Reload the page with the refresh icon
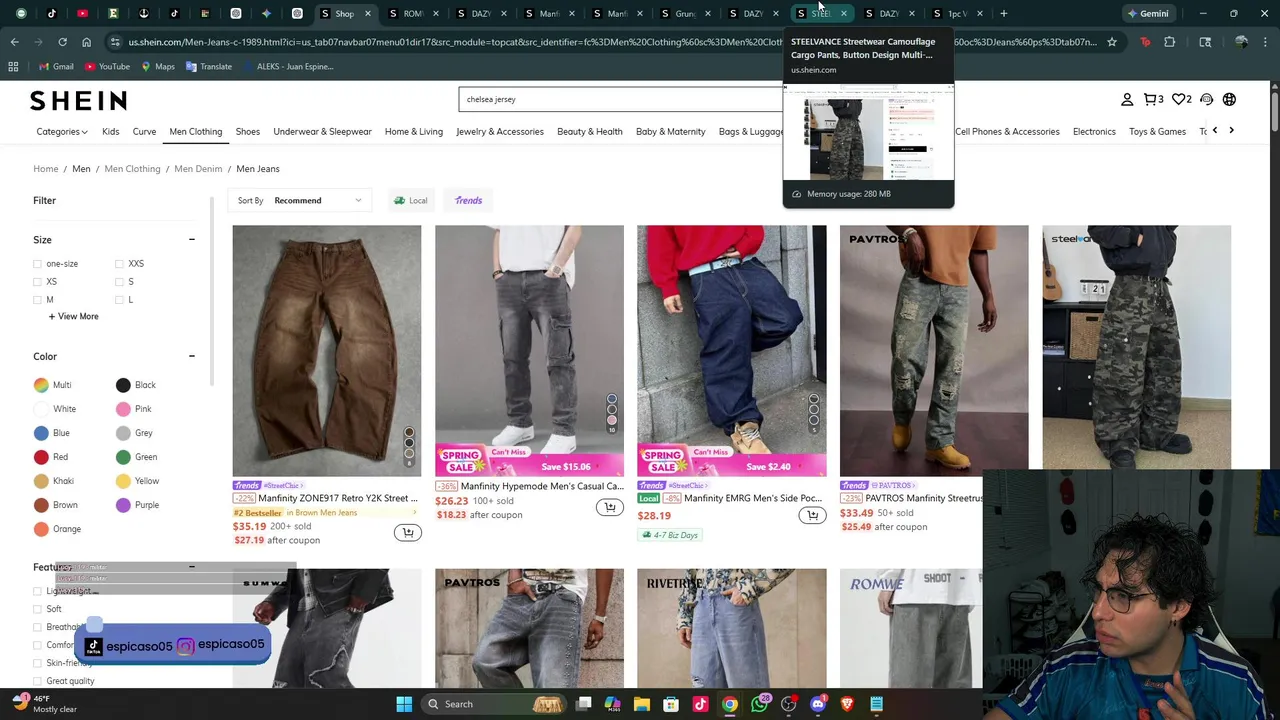1280x720 pixels. pos(62,42)
